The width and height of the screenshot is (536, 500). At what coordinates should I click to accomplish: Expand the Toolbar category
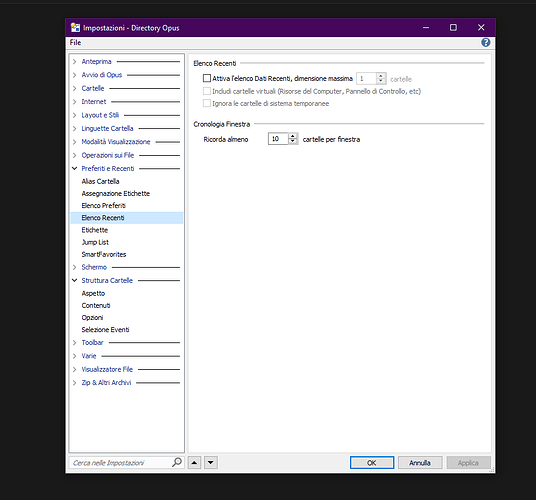click(x=75, y=342)
